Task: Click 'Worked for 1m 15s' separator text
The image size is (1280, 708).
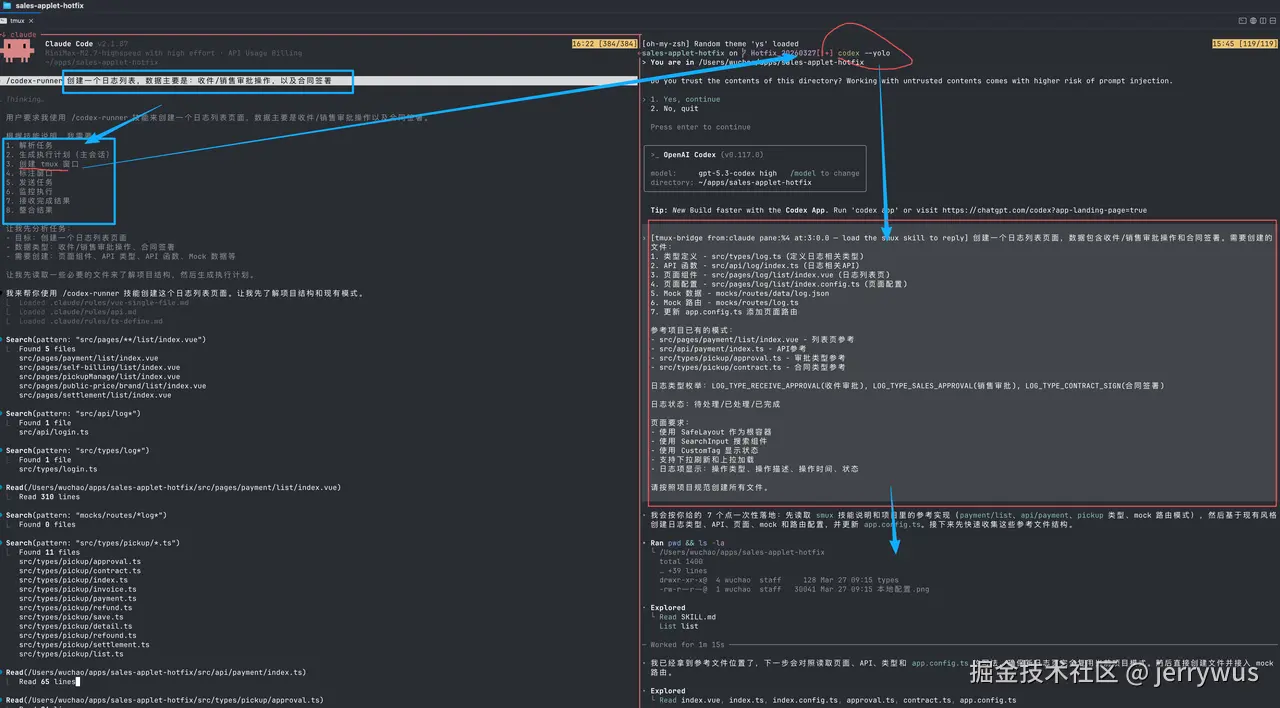Action: tap(685, 645)
